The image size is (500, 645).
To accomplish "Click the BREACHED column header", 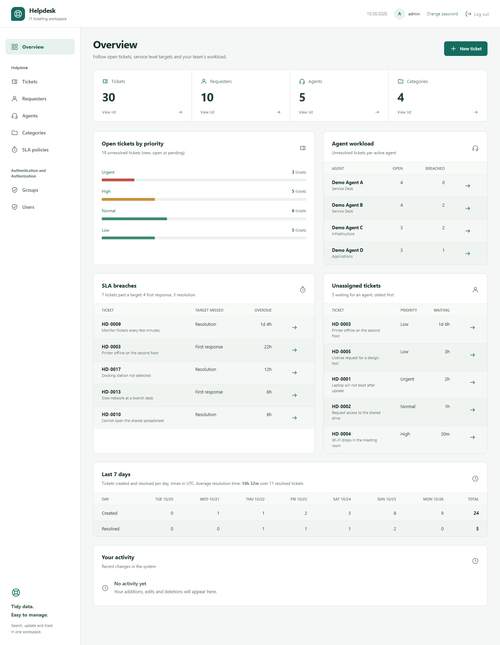I will pyautogui.click(x=435, y=169).
